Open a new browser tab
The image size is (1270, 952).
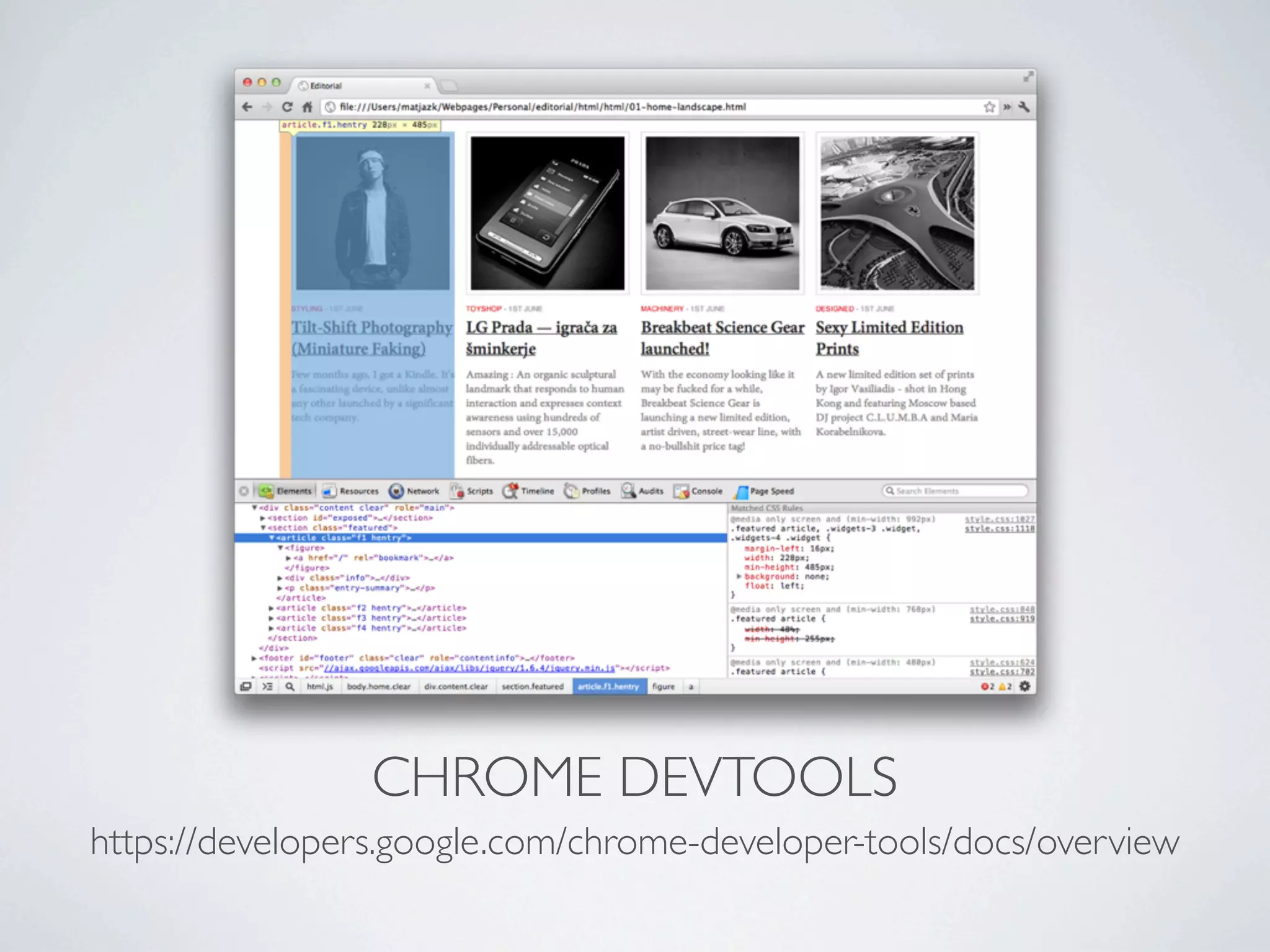point(448,86)
